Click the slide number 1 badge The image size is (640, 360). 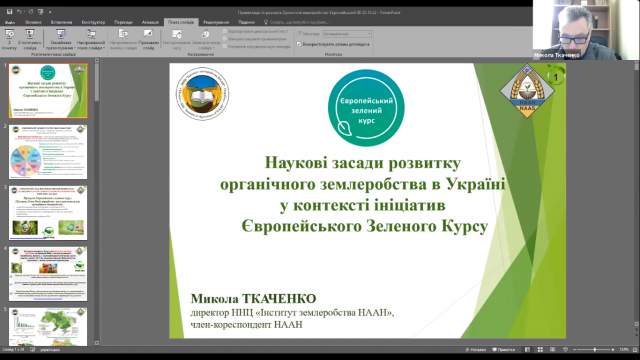555,77
